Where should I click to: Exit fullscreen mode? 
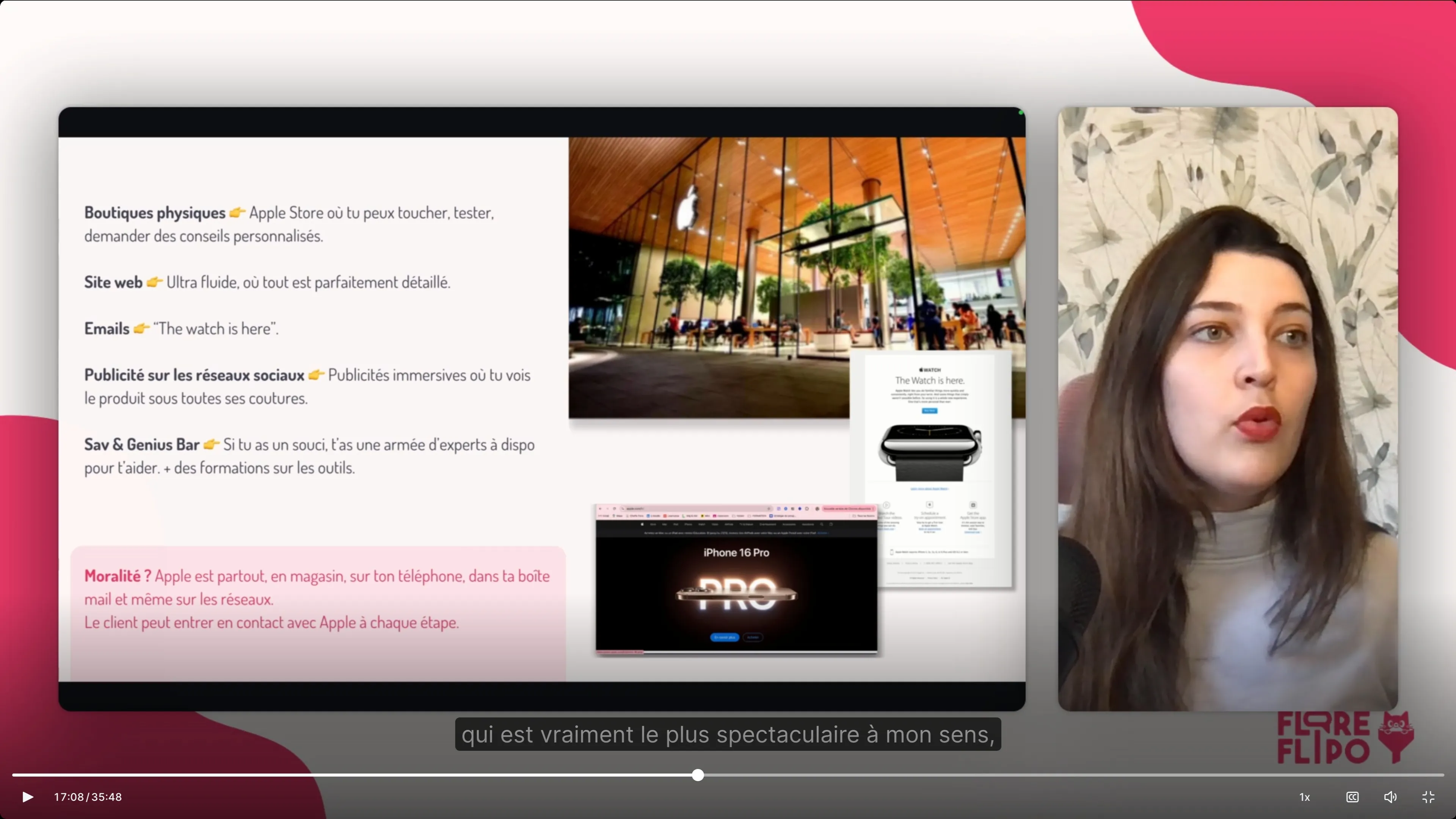1428,797
